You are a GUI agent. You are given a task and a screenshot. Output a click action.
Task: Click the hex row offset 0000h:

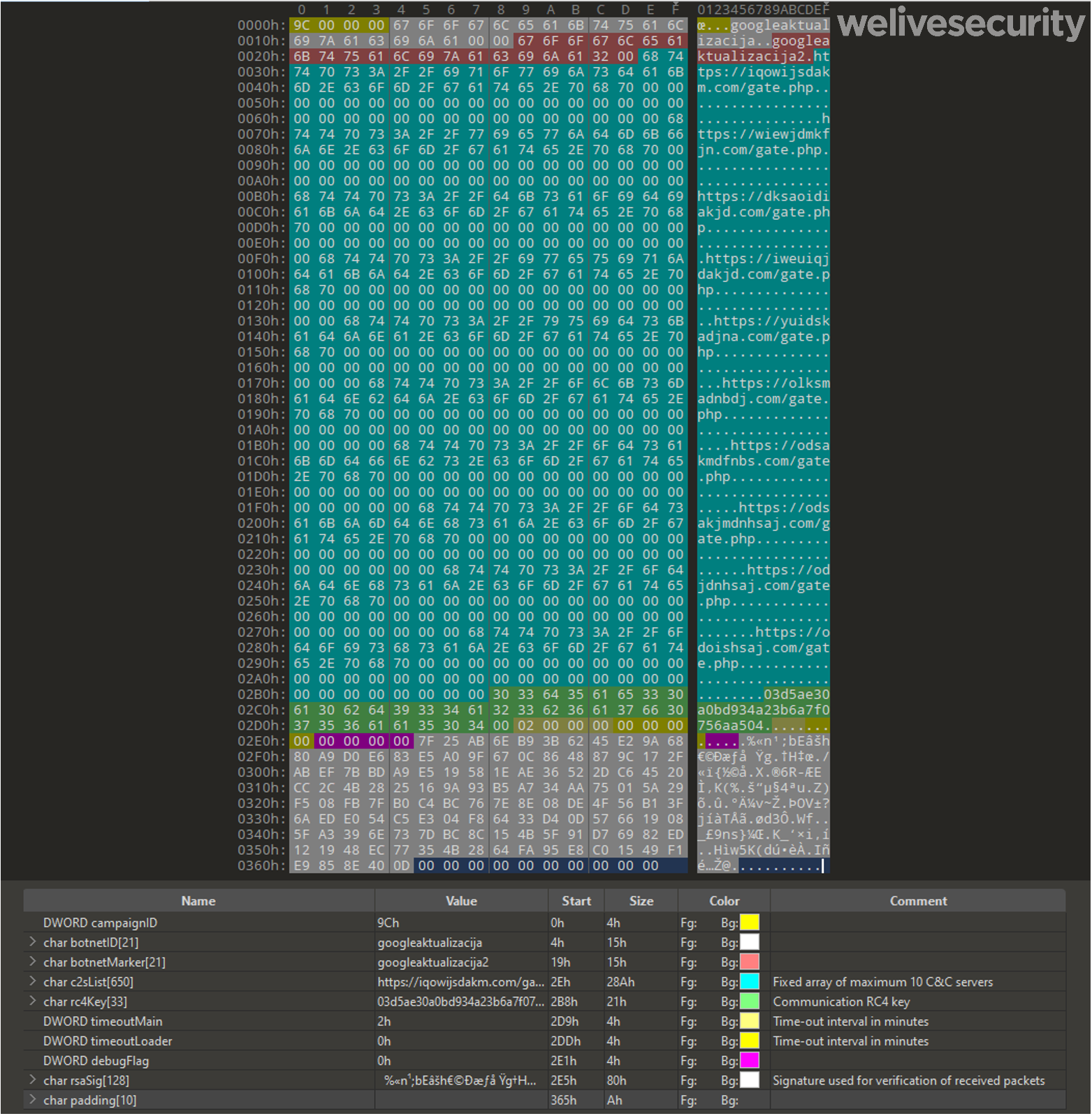click(261, 25)
